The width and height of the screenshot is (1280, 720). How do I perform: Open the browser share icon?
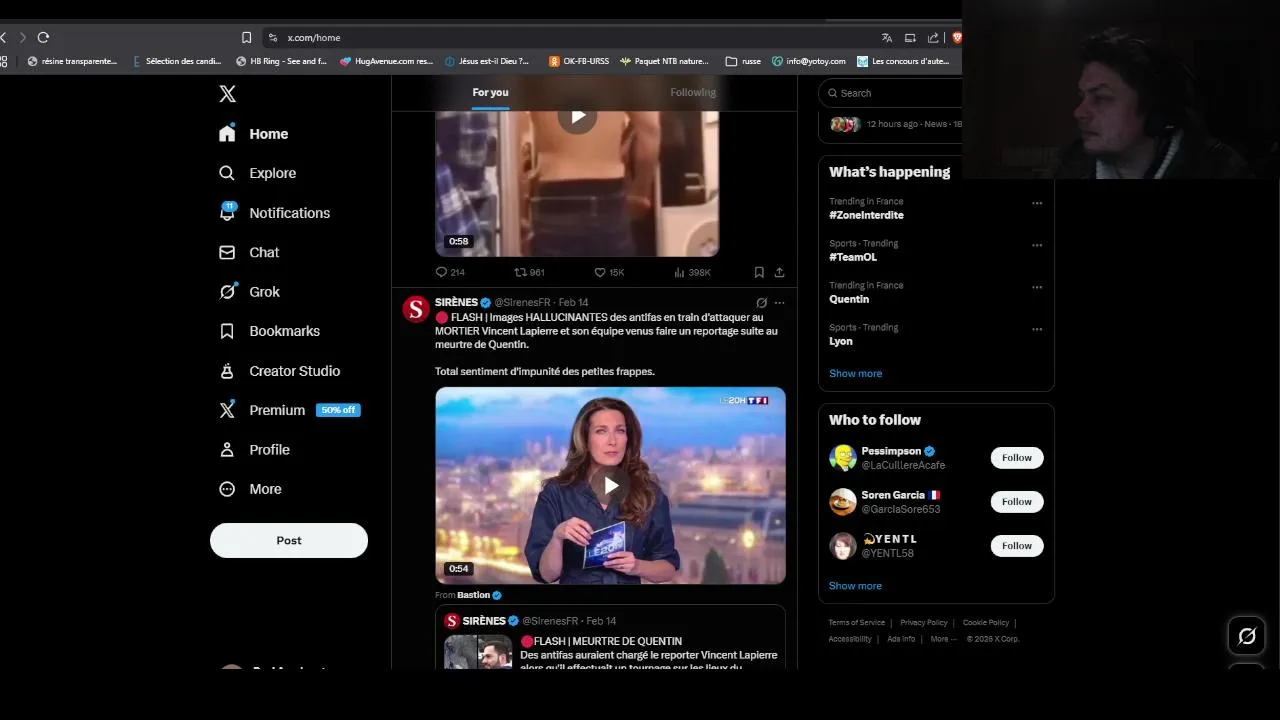(x=933, y=37)
